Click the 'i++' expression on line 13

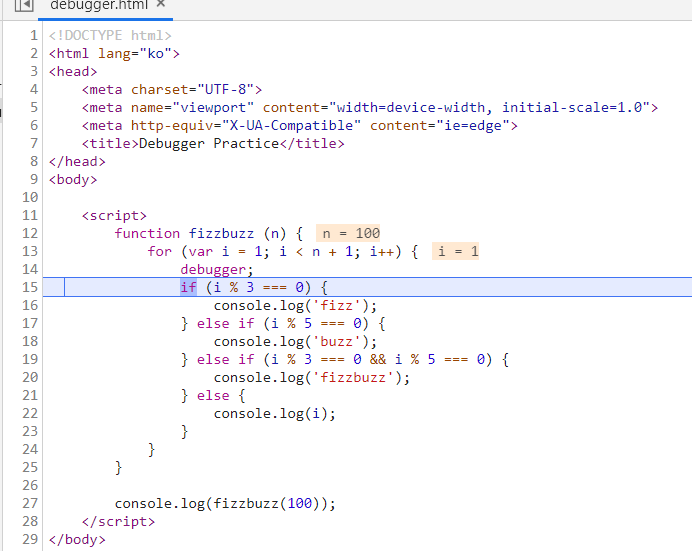click(x=382, y=251)
